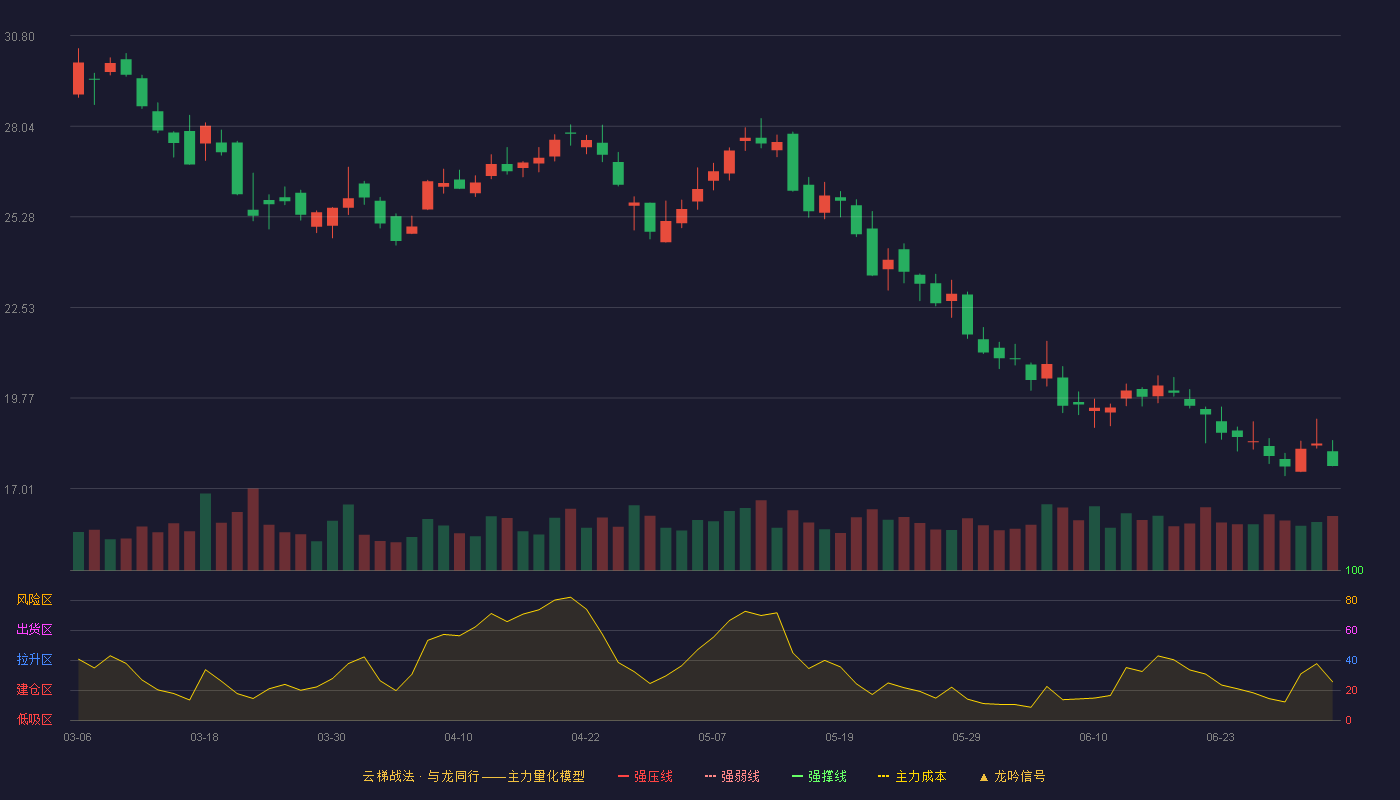1400x800 pixels.
Task: Toggle the 主力成本 legend series
Action: pyautogui.click(x=912, y=776)
